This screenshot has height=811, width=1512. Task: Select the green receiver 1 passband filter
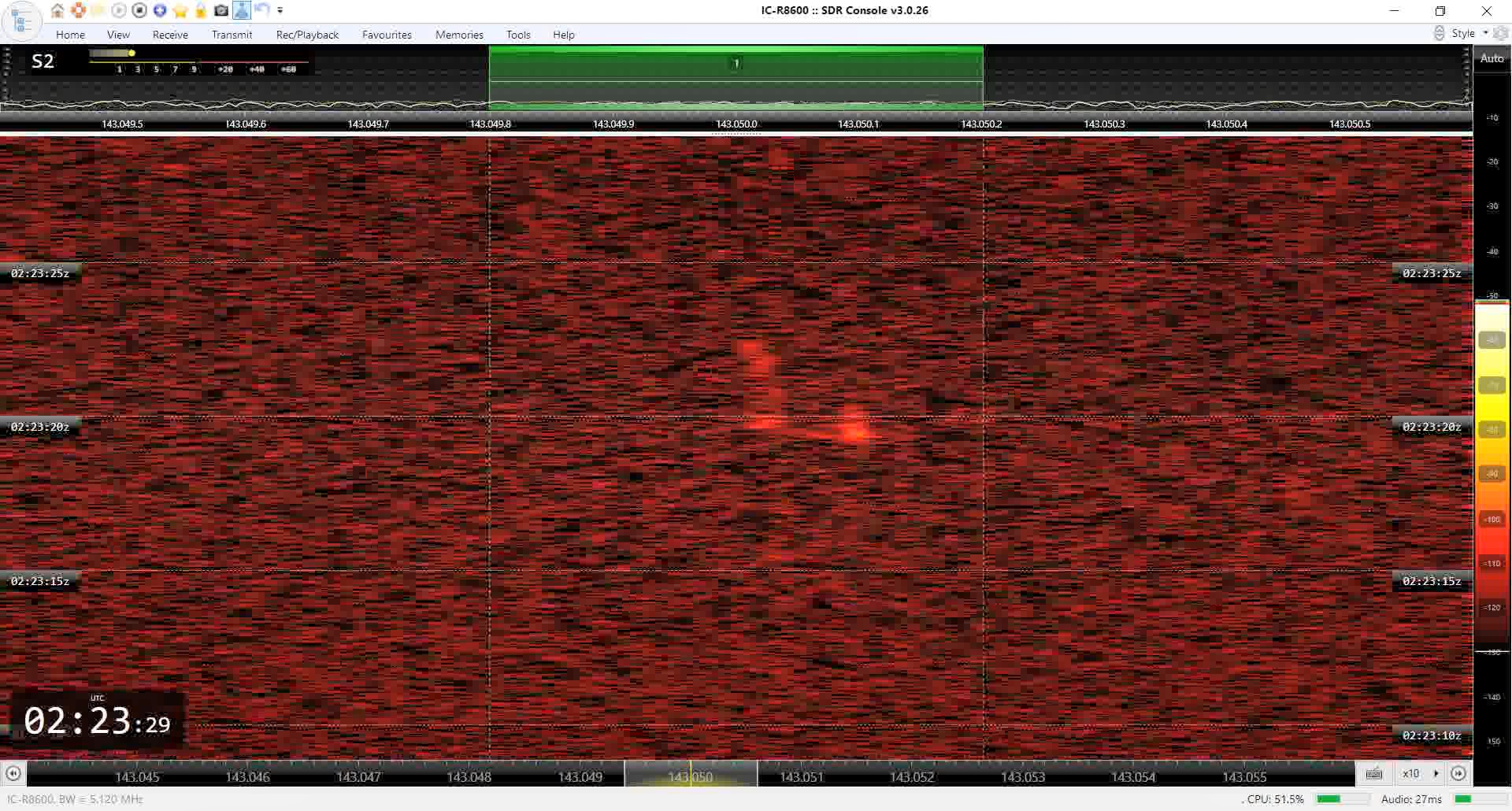tap(736, 77)
